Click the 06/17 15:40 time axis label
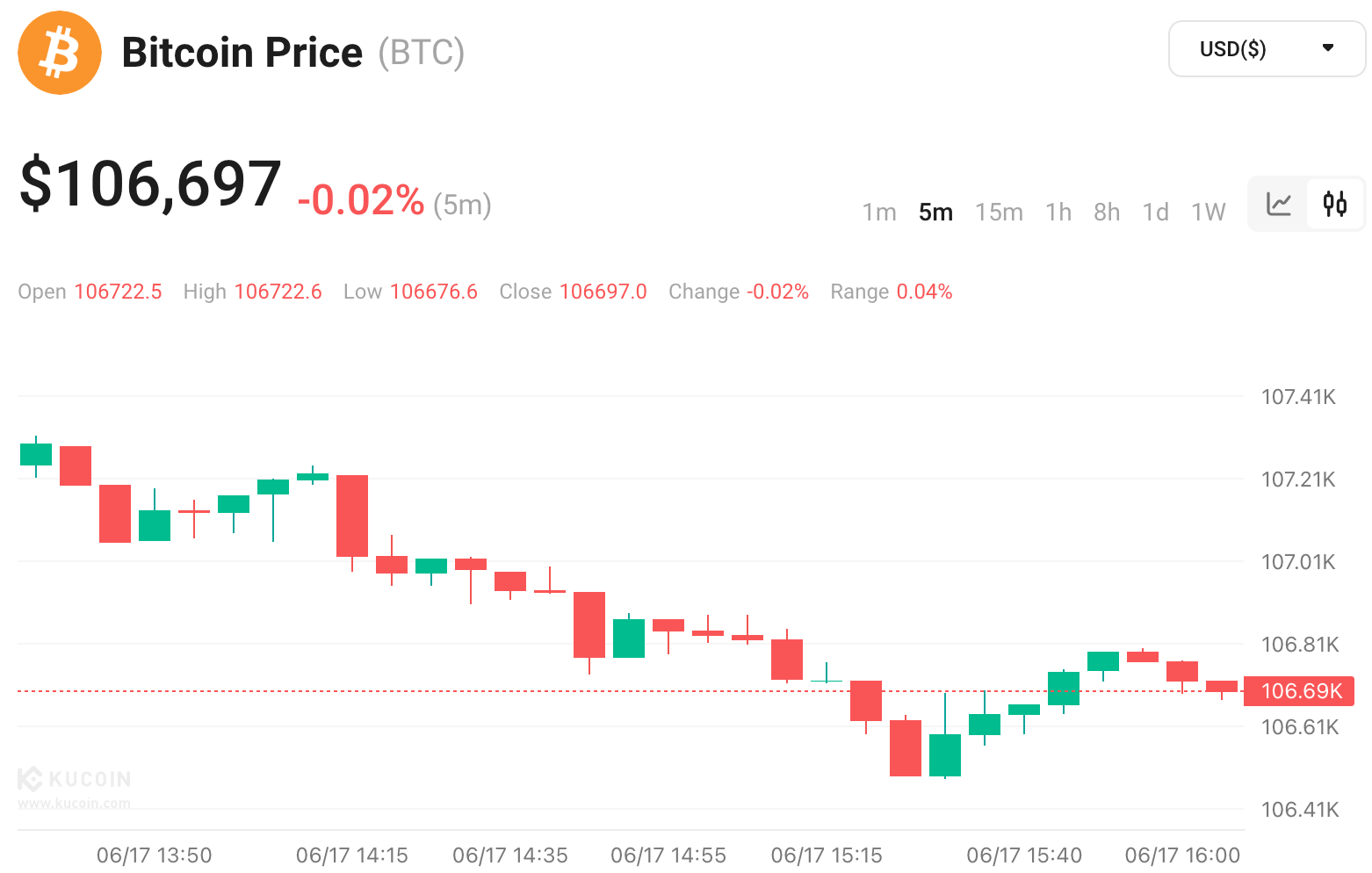Screen dimensions: 1372x873 click(1024, 855)
